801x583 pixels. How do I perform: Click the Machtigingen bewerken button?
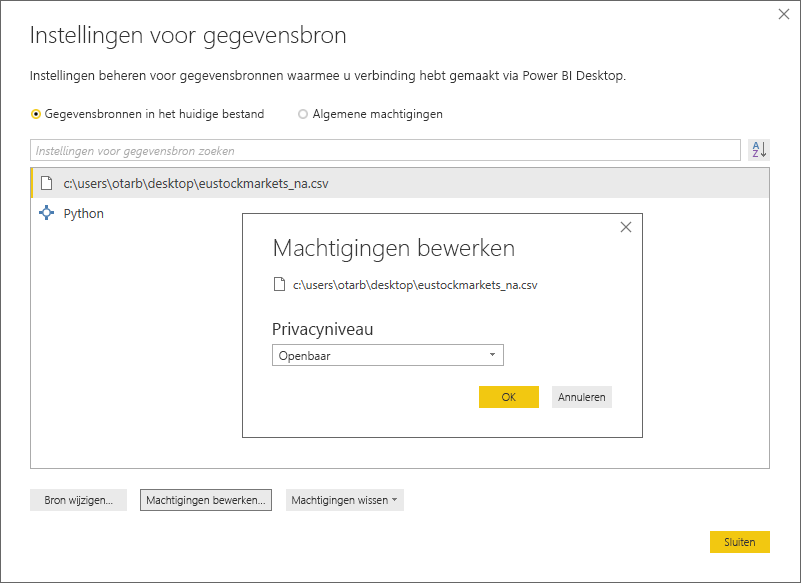coord(205,499)
